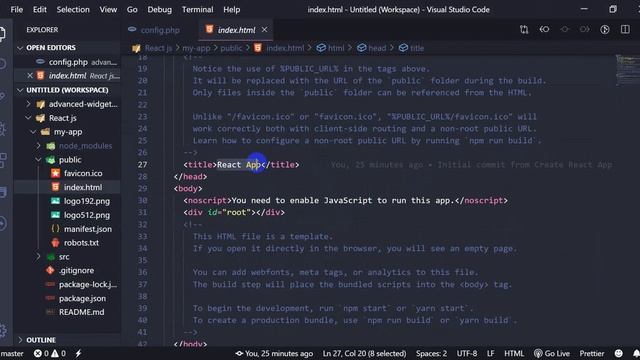Open config.php in open editors list
Screen dimensions: 640x360
[68, 62]
